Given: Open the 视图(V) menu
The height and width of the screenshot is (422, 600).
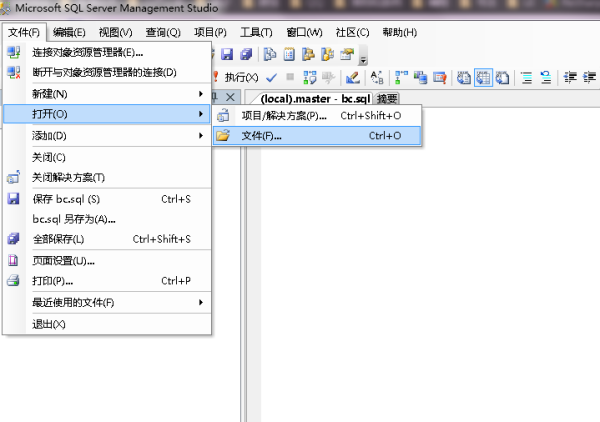Looking at the screenshot, I should [116, 33].
